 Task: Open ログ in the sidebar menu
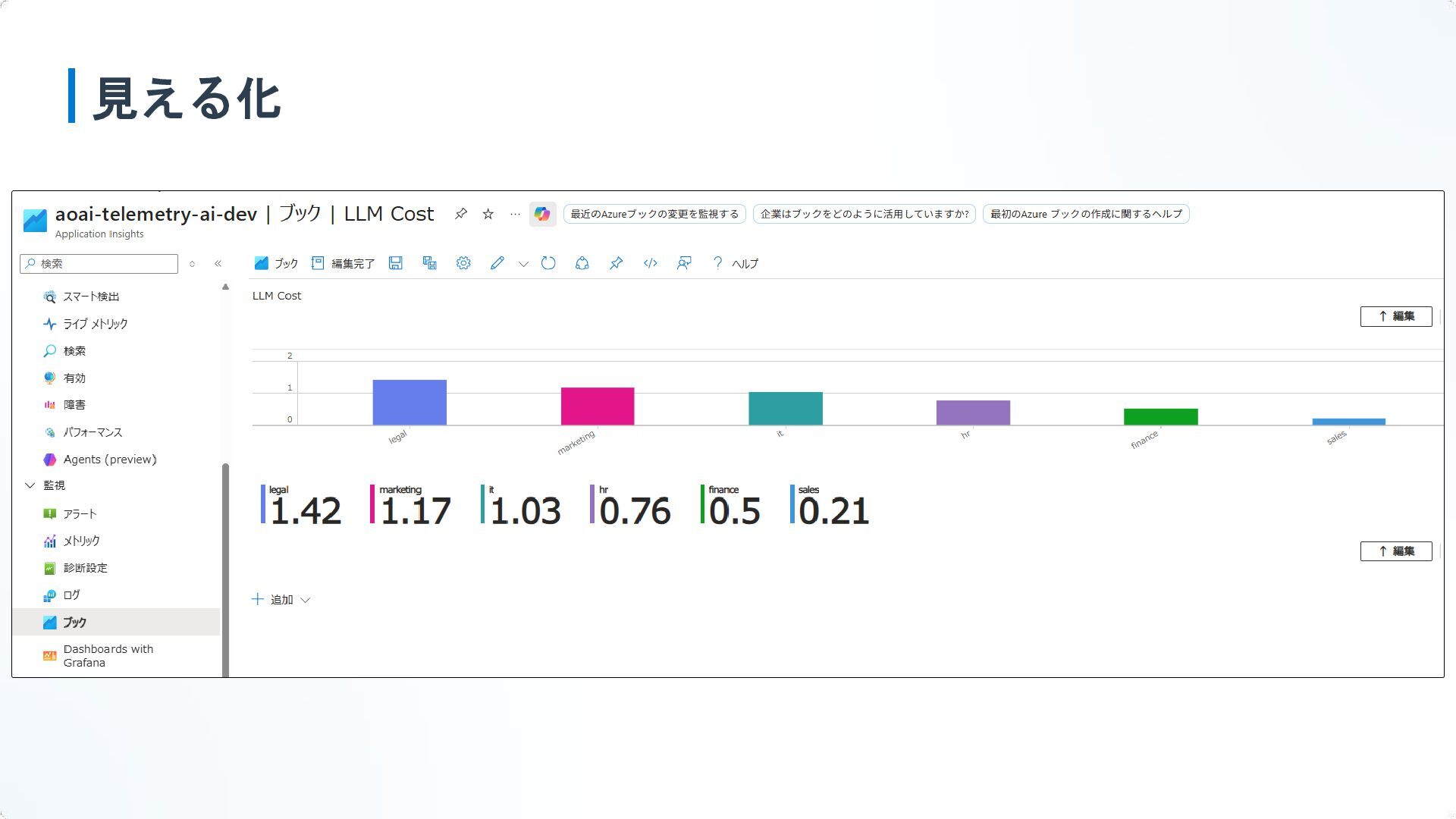(x=71, y=595)
